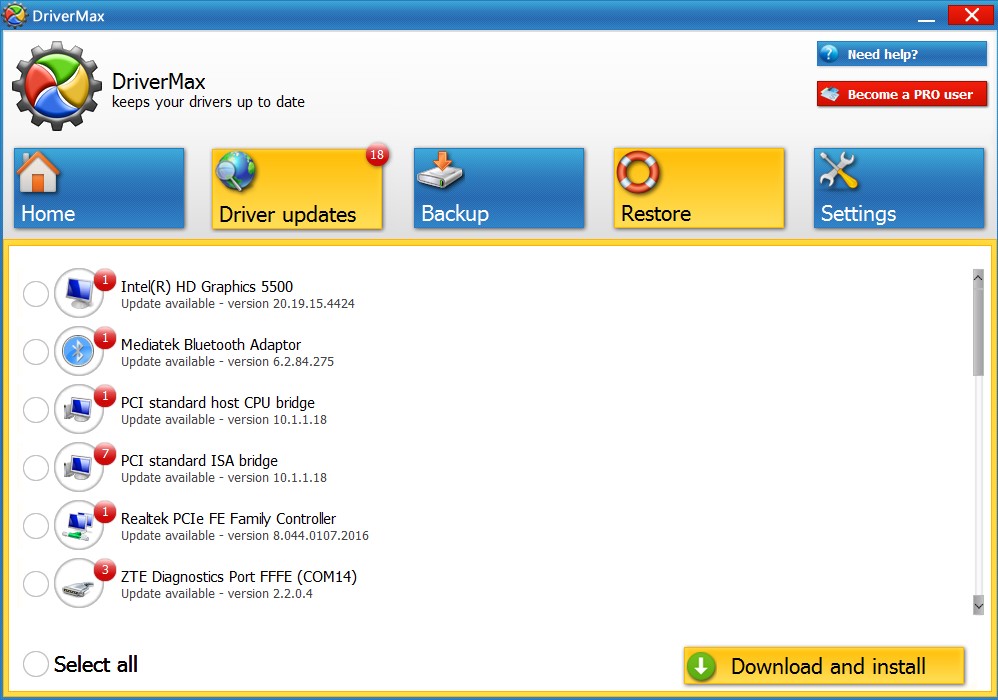Click the green download arrow icon
The width and height of the screenshot is (998, 700).
(x=701, y=666)
